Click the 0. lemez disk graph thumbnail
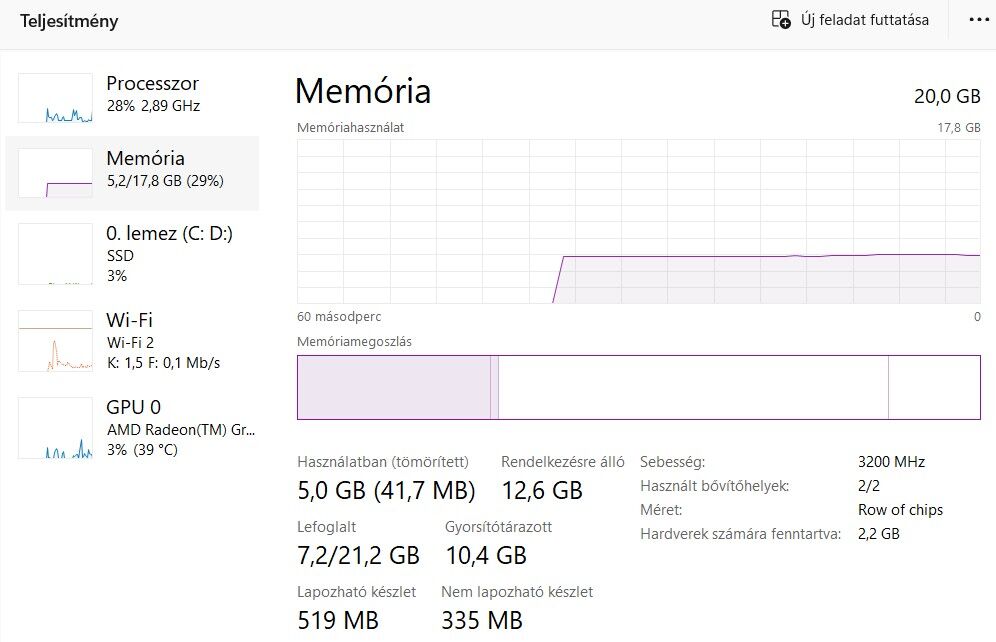996x642 pixels. pos(55,254)
